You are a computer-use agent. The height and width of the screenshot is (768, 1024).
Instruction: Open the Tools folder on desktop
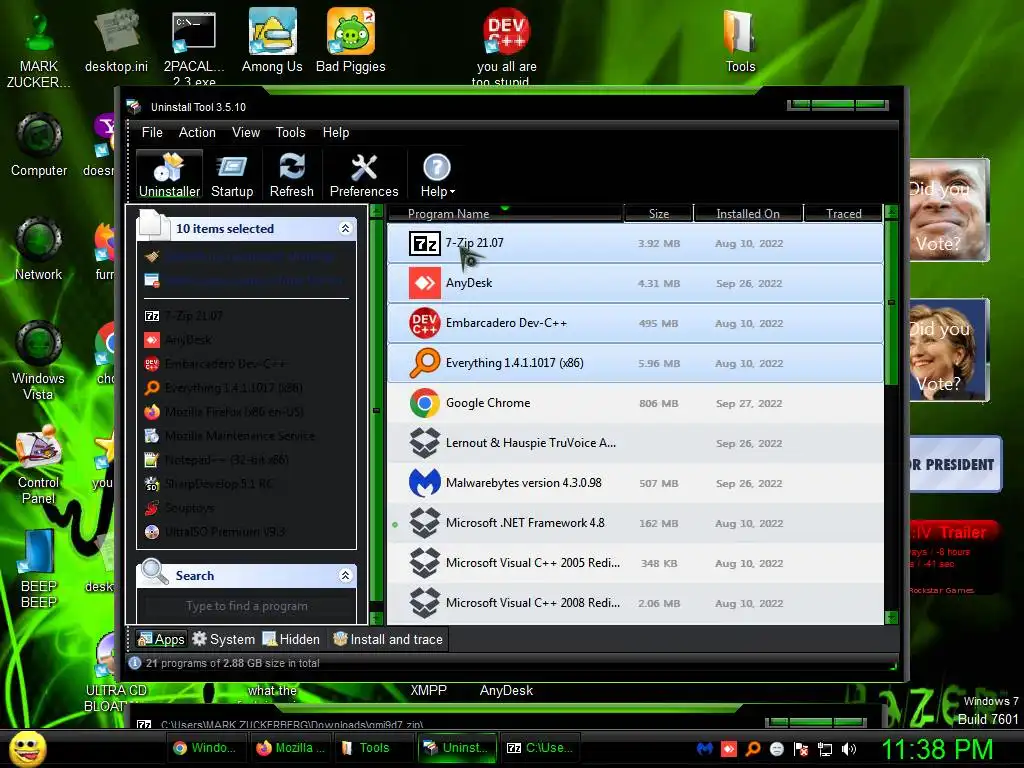(x=740, y=40)
